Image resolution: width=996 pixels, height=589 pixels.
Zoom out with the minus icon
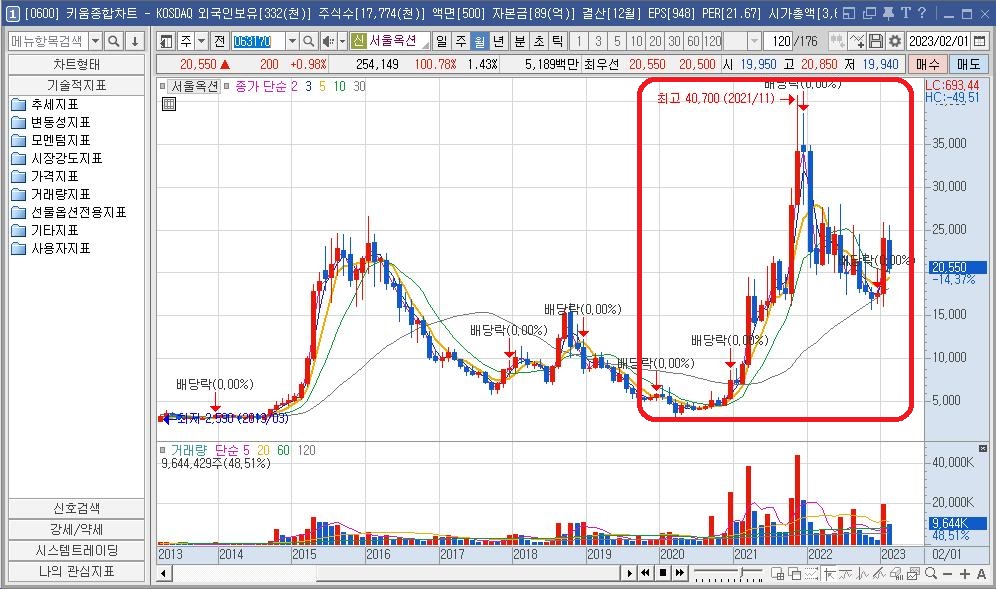(948, 574)
